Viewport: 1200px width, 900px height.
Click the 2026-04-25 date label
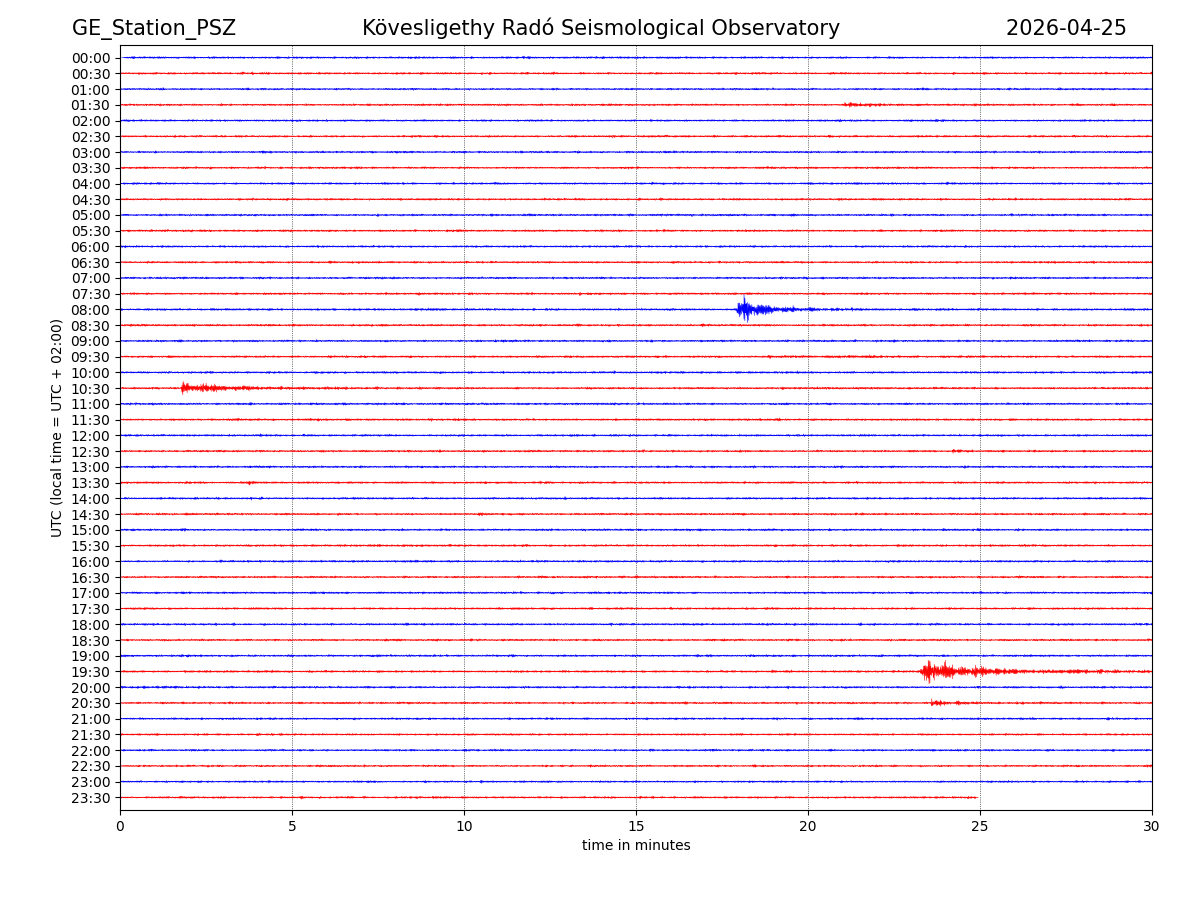pos(1065,28)
